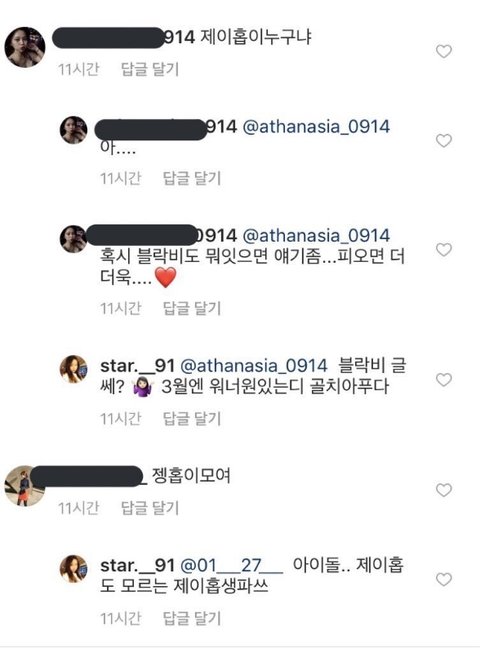Heart the 블락비 글쎄 reply by star.__91

click(444, 380)
